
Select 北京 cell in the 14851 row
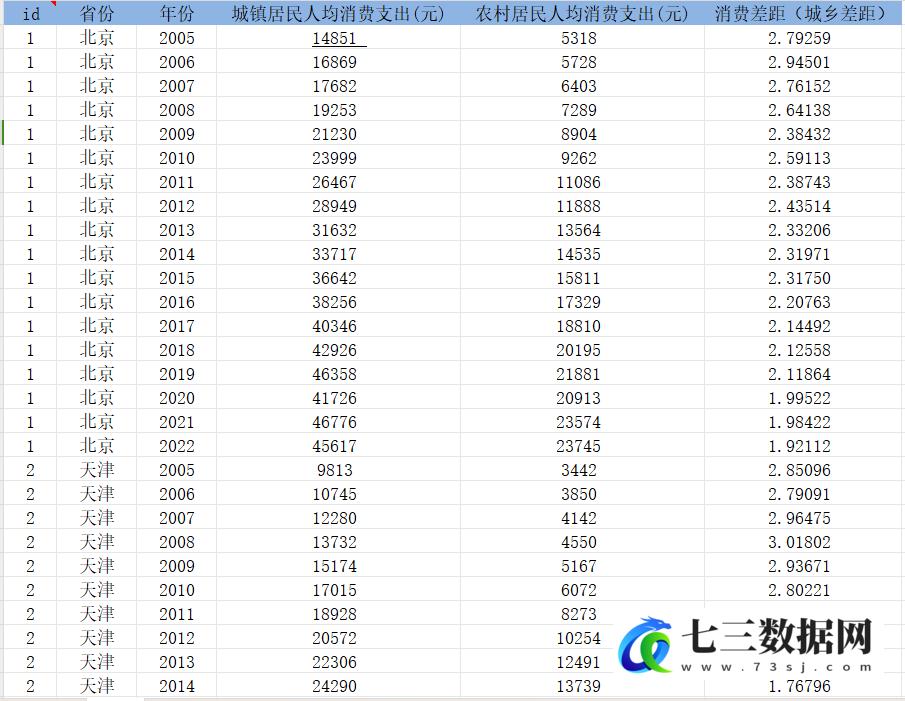click(96, 38)
